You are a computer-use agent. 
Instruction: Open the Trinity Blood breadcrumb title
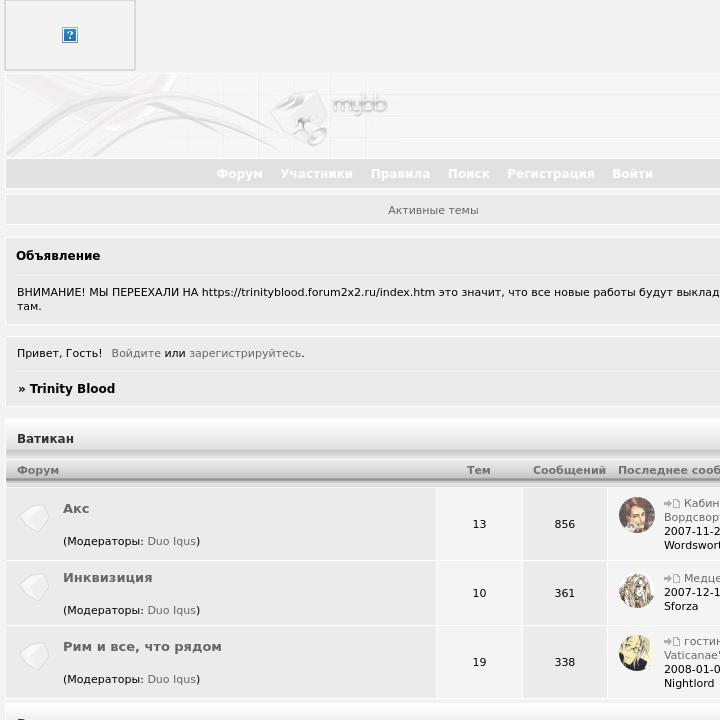point(72,388)
